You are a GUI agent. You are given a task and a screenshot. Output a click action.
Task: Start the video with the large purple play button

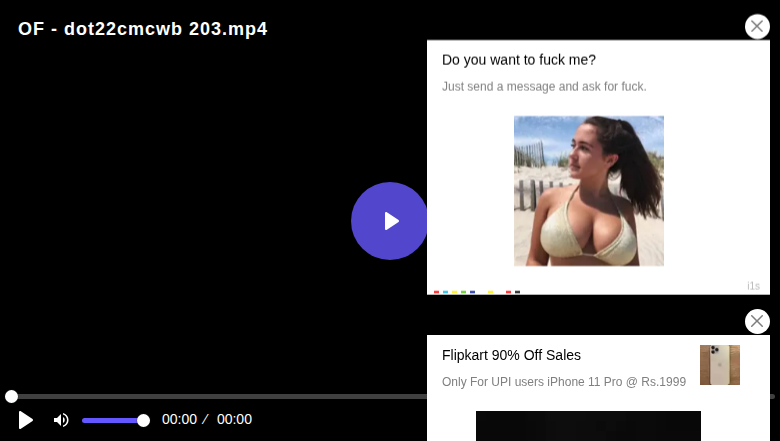389,221
